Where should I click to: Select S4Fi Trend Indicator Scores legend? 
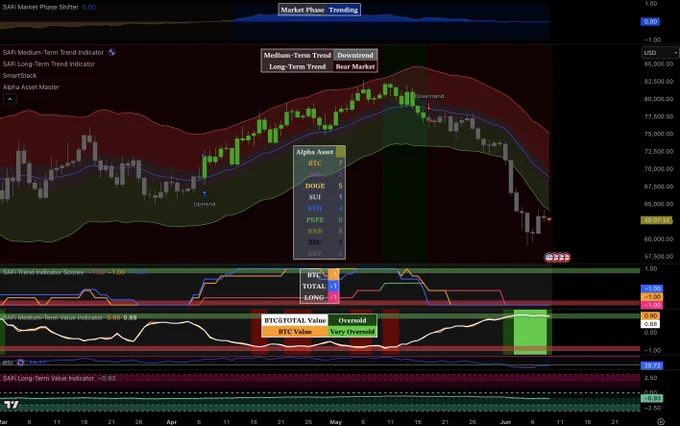tap(43, 272)
